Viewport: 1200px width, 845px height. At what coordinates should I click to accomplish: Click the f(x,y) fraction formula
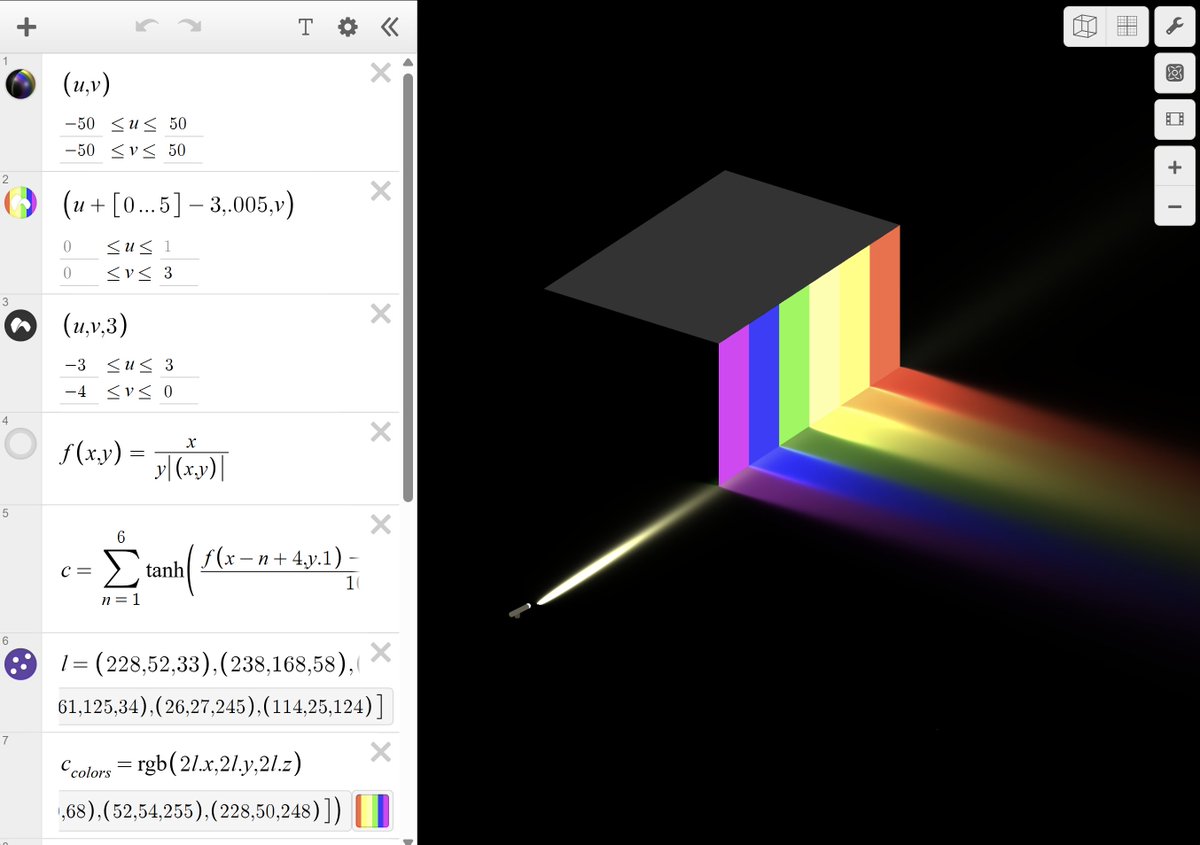(x=145, y=453)
